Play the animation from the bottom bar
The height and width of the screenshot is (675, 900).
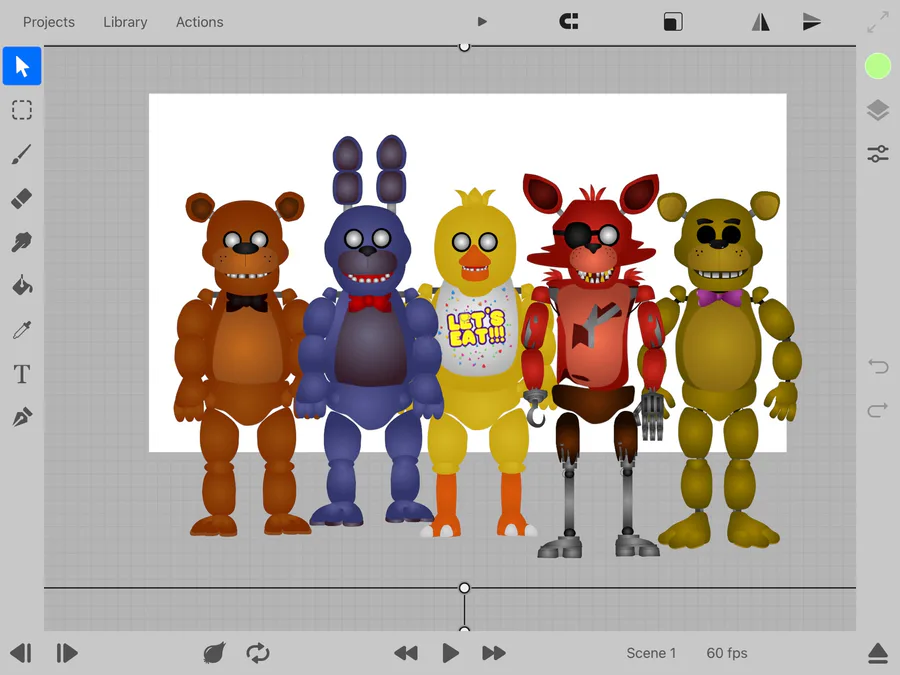pos(451,653)
